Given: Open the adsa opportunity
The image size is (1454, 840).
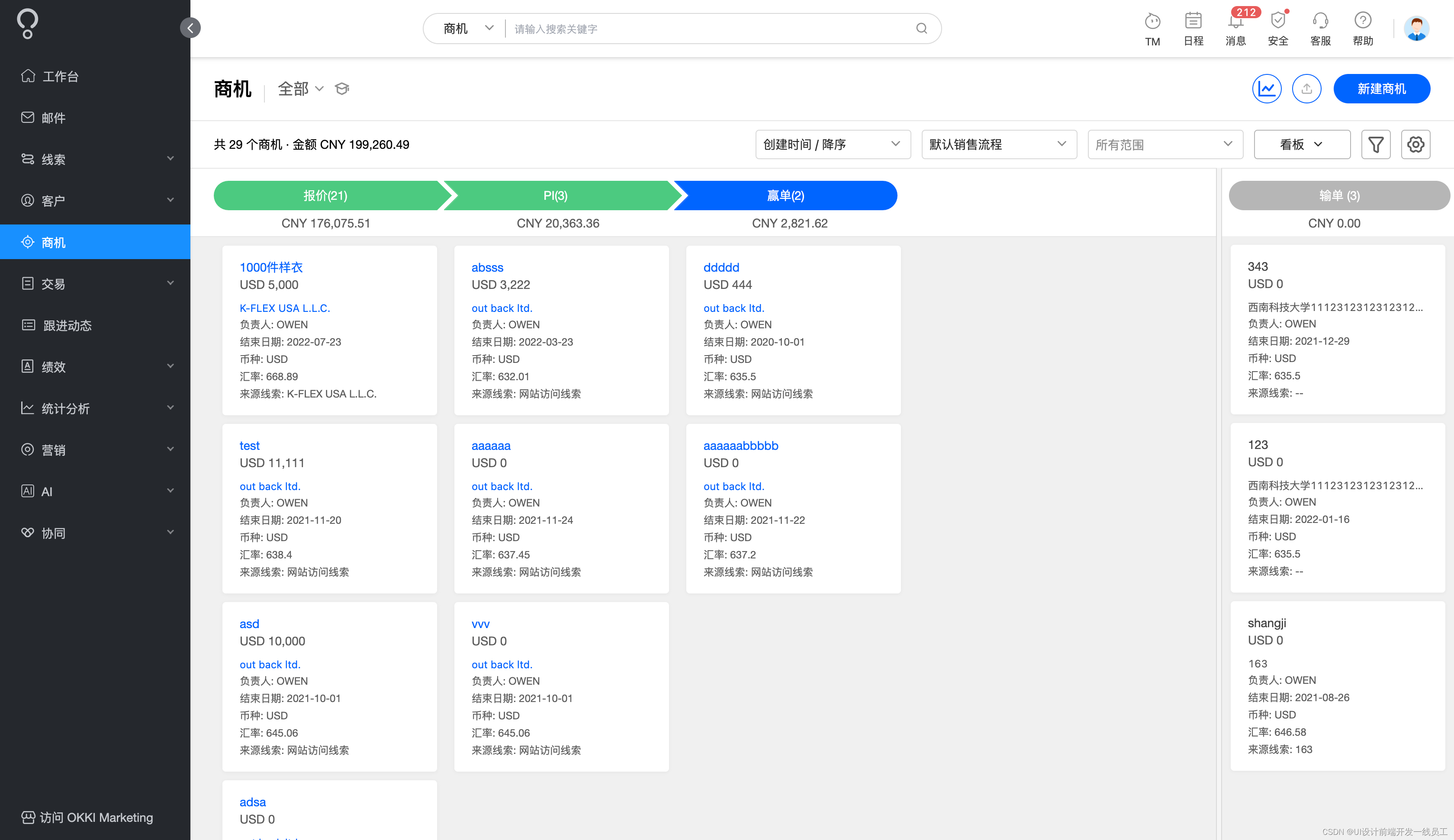Looking at the screenshot, I should pos(253,802).
